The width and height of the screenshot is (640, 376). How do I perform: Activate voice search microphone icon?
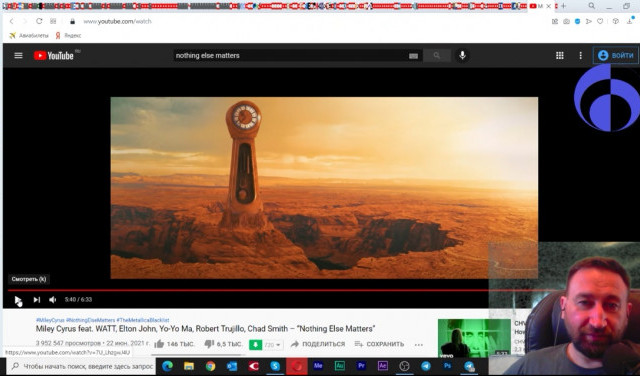click(462, 56)
